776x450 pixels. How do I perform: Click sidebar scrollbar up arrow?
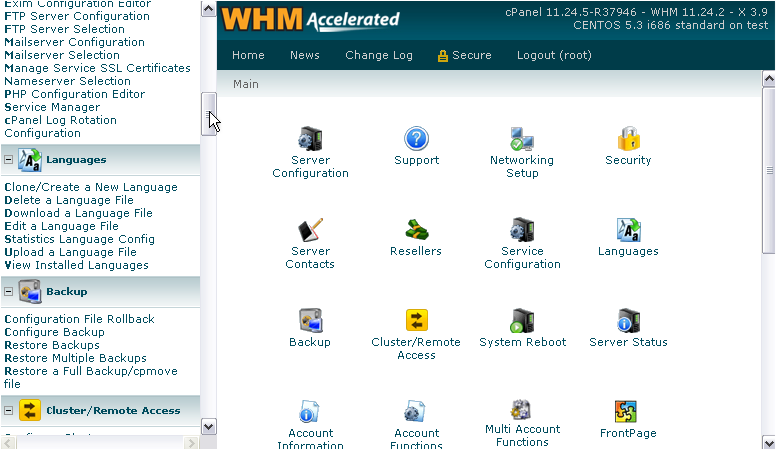pos(209,9)
